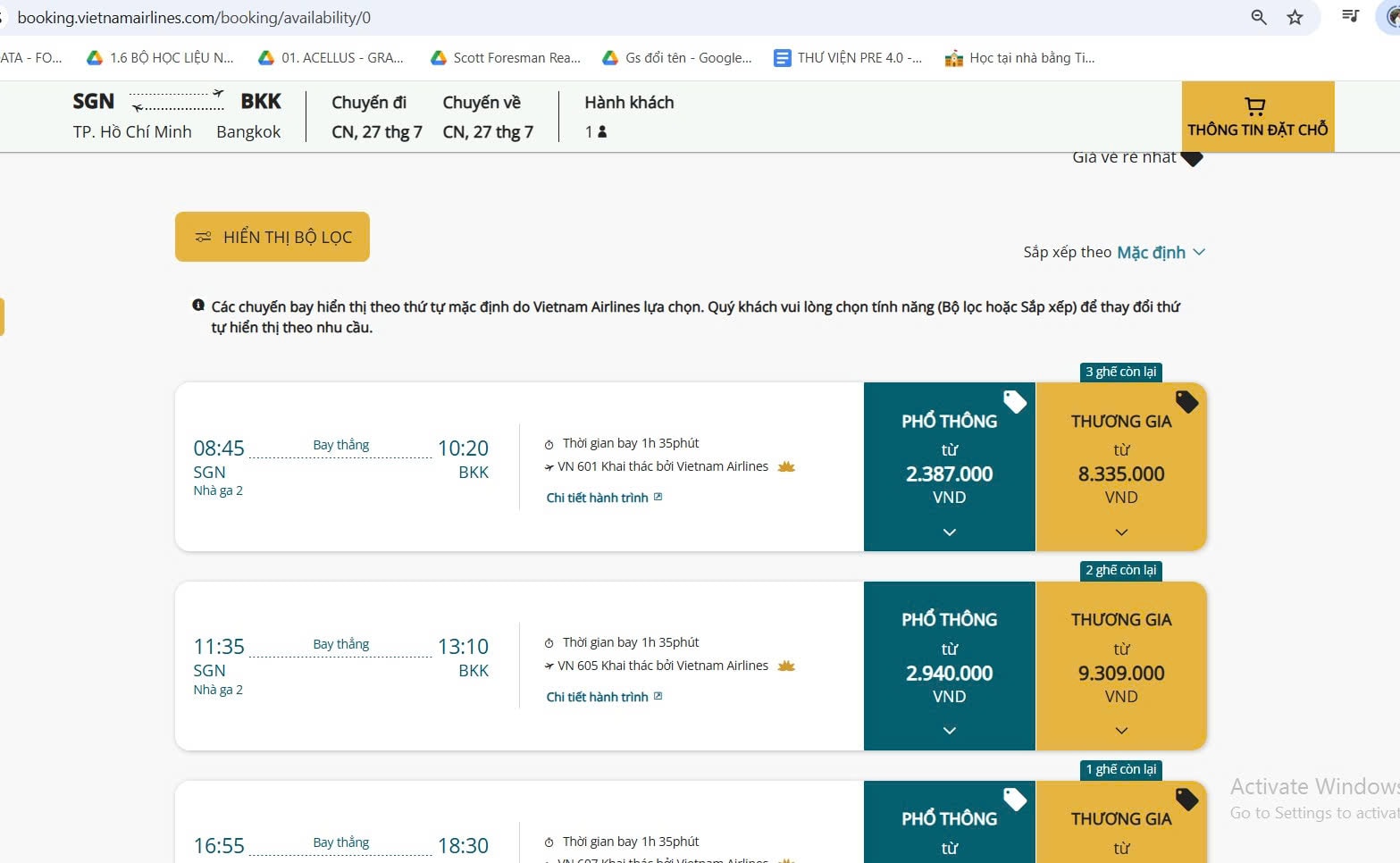The image size is (1400, 863).
Task: Click price tag on 16:55 THƯƠNG GIA card
Action: [x=1186, y=800]
